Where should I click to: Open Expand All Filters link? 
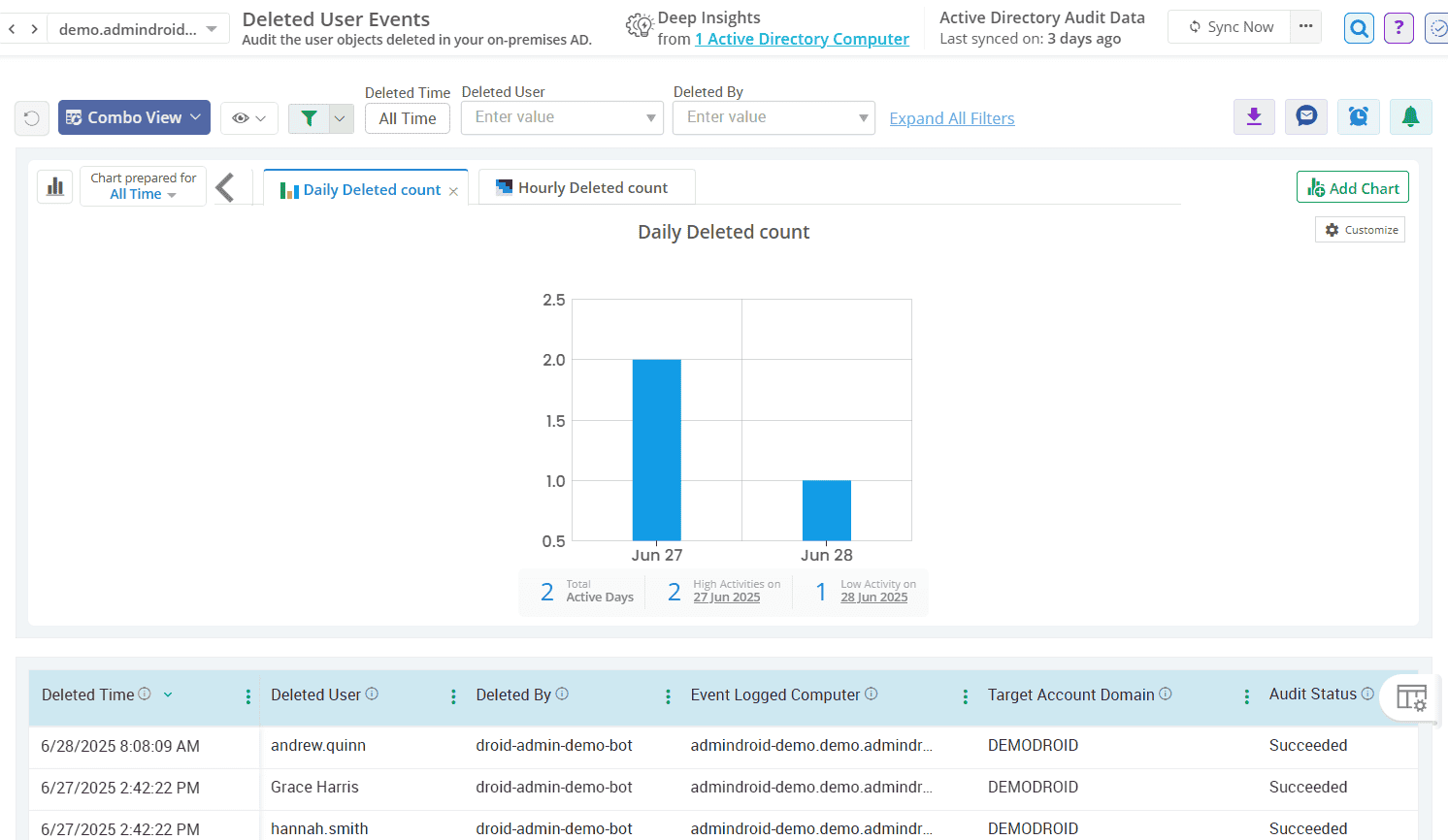coord(951,117)
